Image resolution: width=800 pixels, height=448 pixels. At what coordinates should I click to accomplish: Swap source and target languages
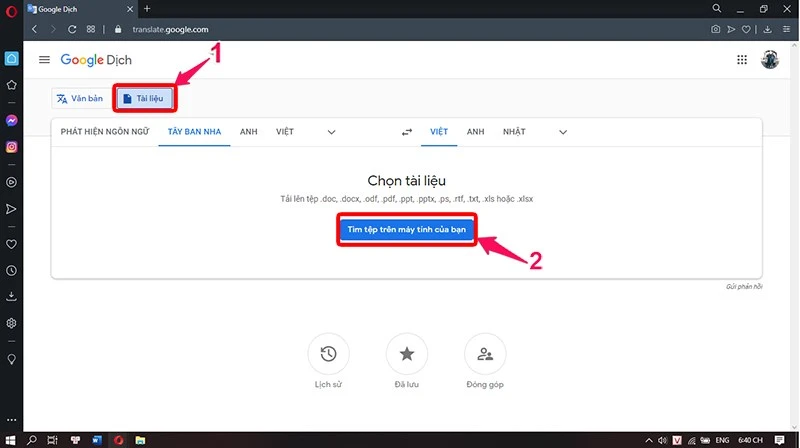(x=407, y=132)
